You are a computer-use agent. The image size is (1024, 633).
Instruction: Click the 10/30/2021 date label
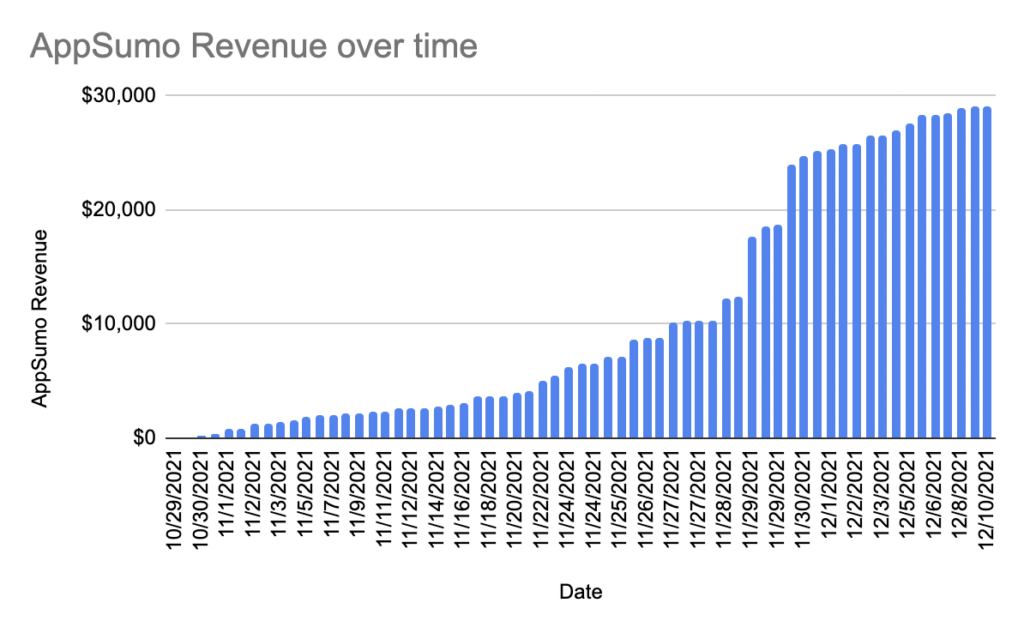[201, 502]
